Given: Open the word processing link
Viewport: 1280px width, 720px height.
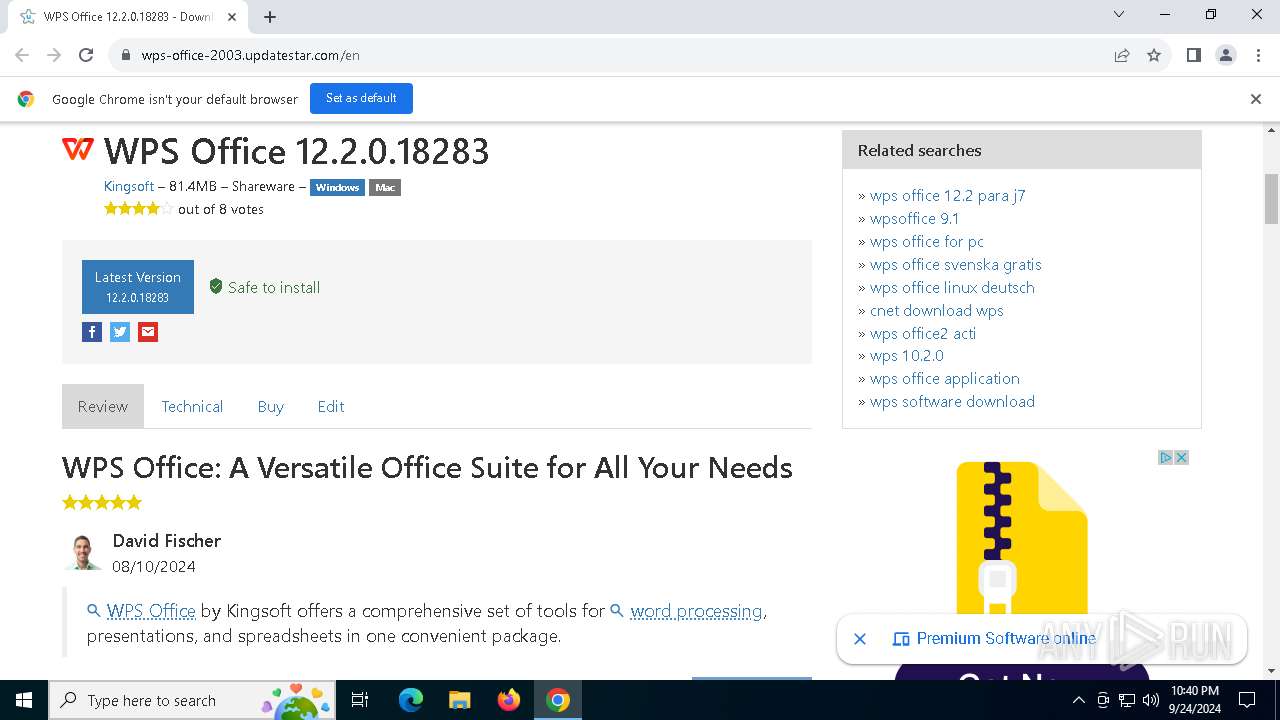Looking at the screenshot, I should [696, 611].
